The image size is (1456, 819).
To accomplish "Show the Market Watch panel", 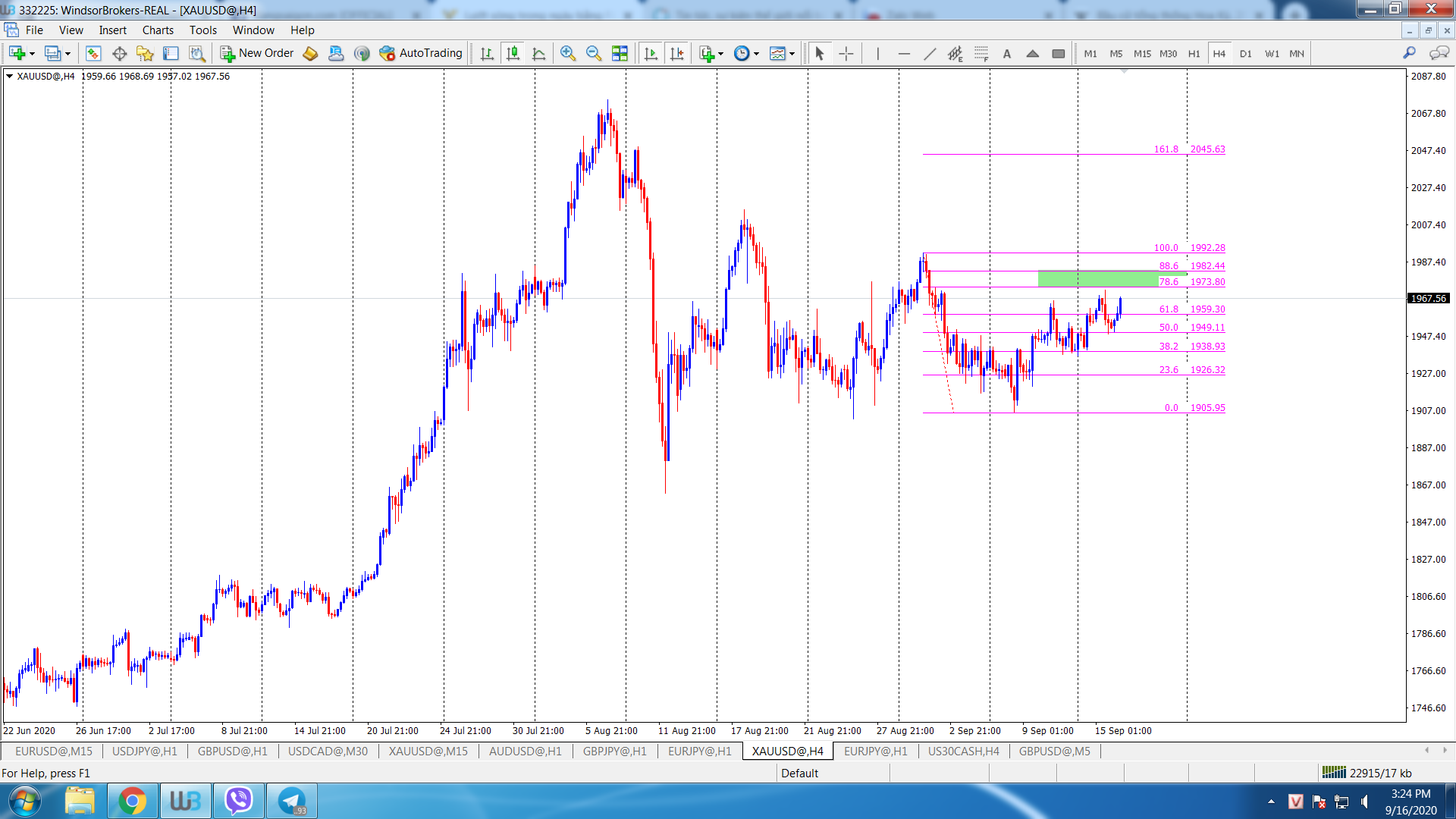I will (x=93, y=53).
